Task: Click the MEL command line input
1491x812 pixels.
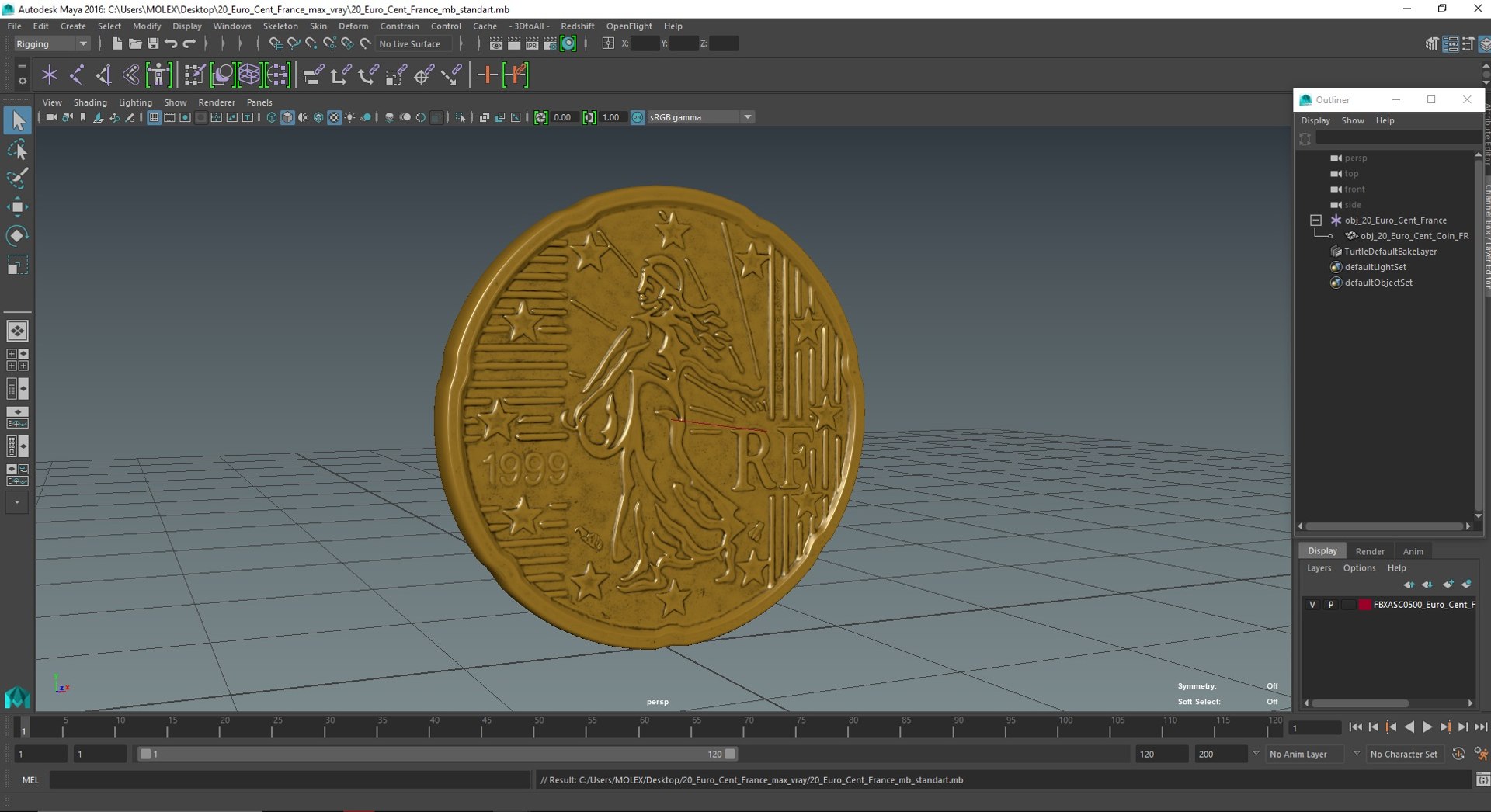Action: [290, 779]
